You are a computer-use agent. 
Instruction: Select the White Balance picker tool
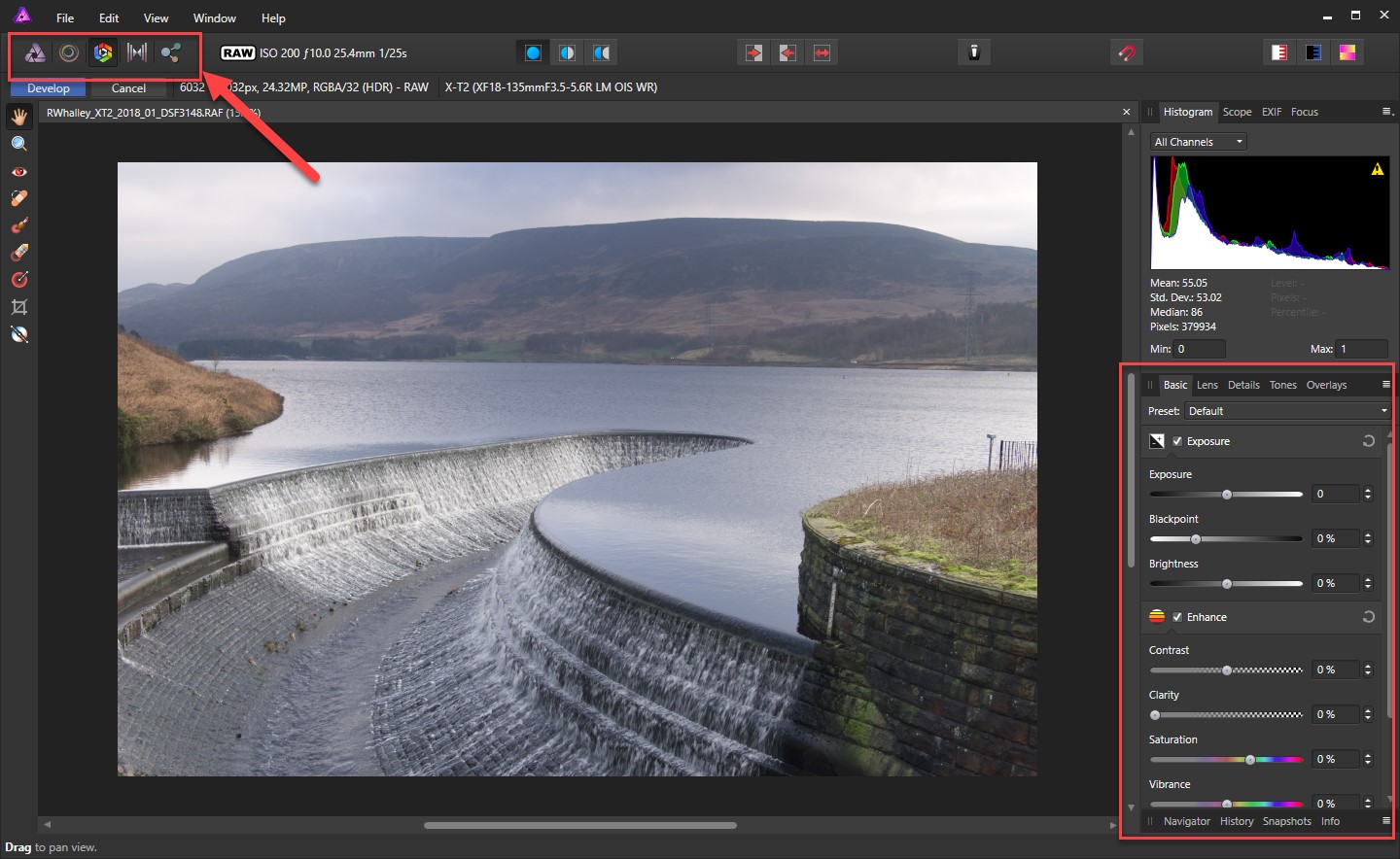18,335
